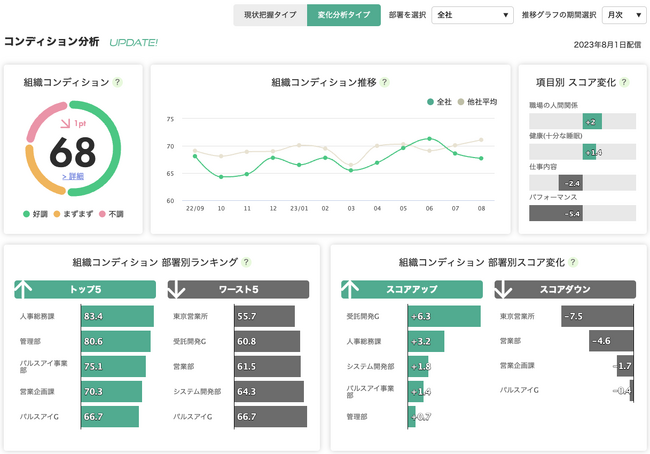Click the down arrow icon on ワースト5 header

(178, 289)
